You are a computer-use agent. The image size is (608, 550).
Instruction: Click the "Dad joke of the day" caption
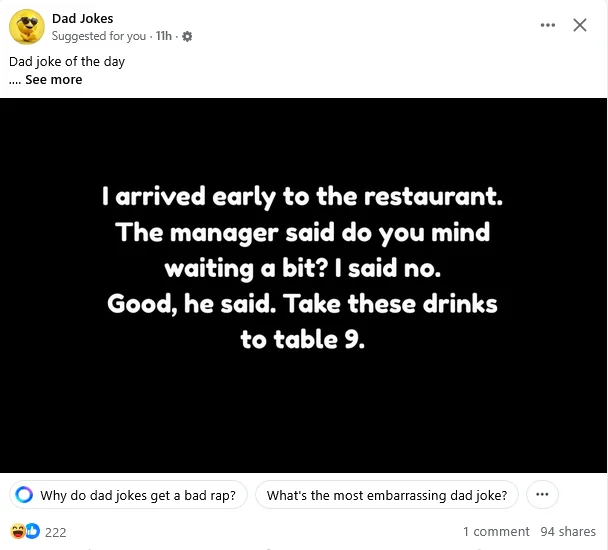point(67,62)
